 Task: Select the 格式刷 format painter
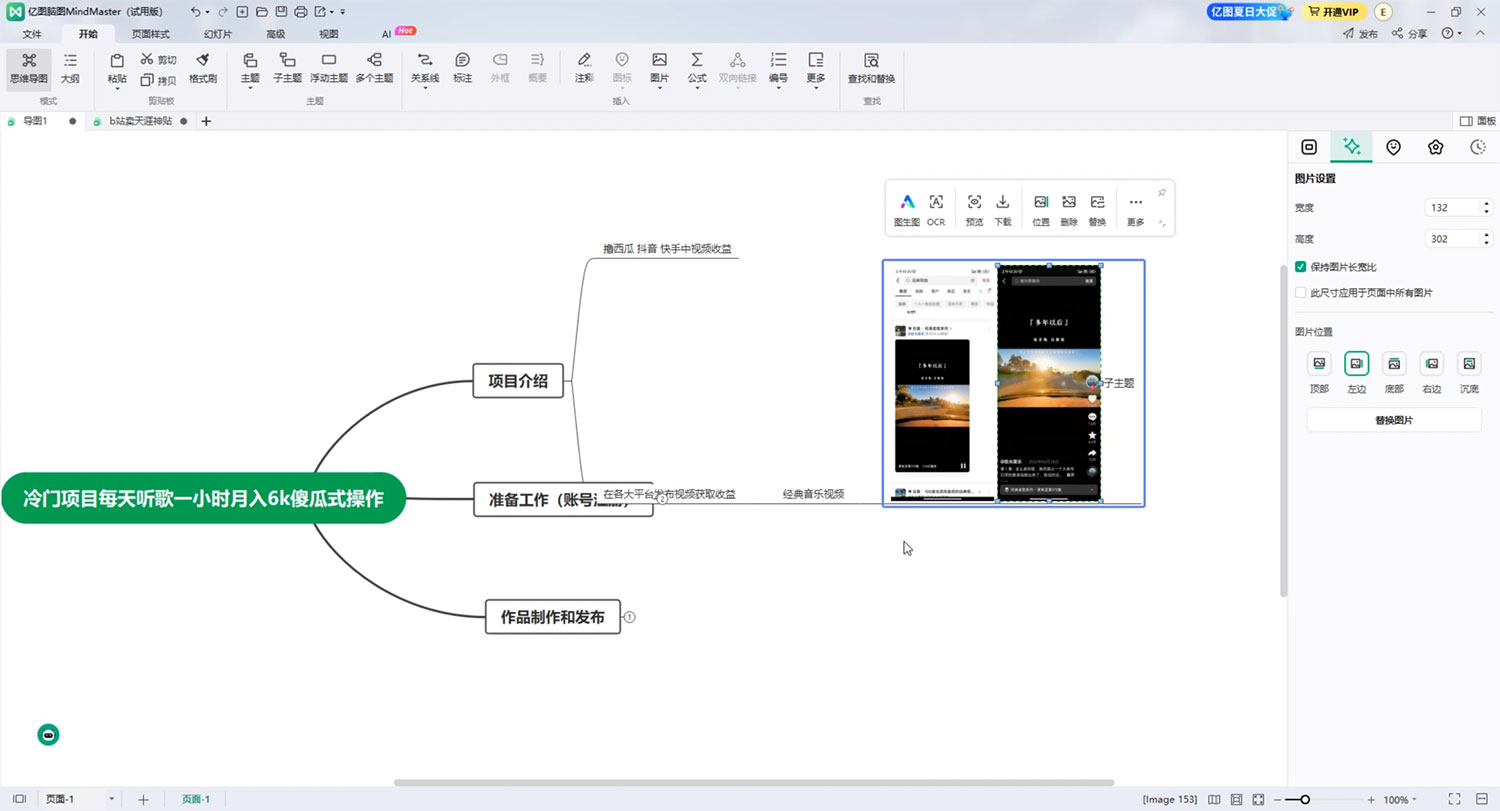(203, 67)
